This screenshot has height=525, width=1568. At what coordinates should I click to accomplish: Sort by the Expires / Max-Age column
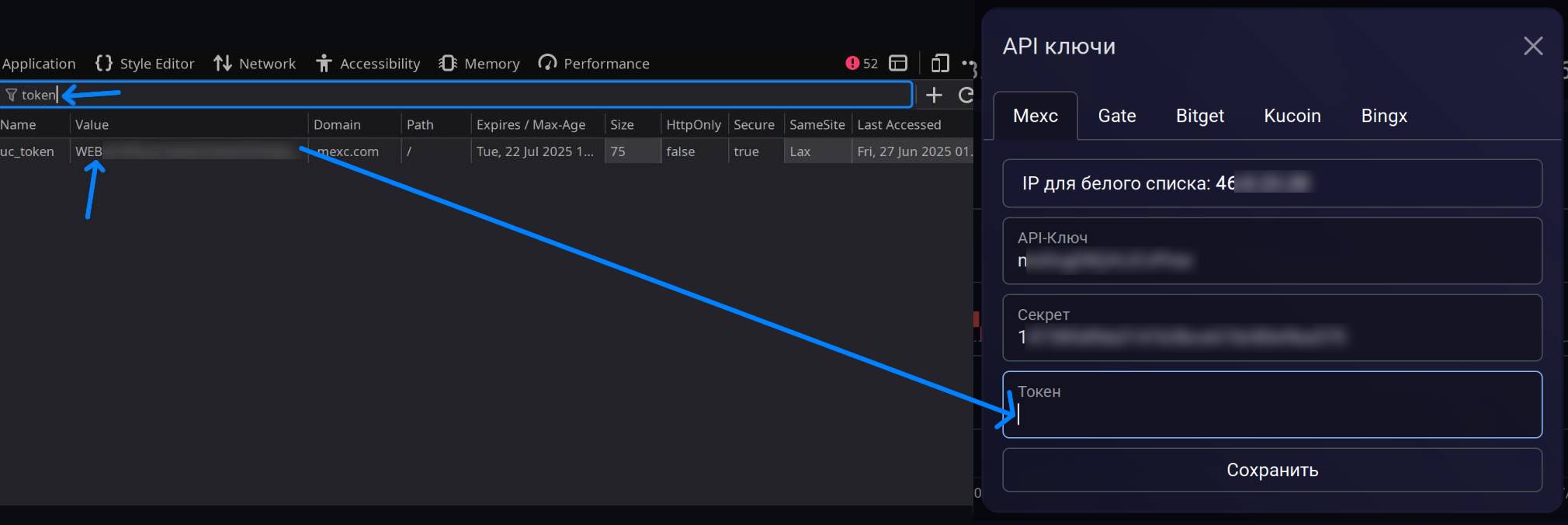(x=538, y=124)
